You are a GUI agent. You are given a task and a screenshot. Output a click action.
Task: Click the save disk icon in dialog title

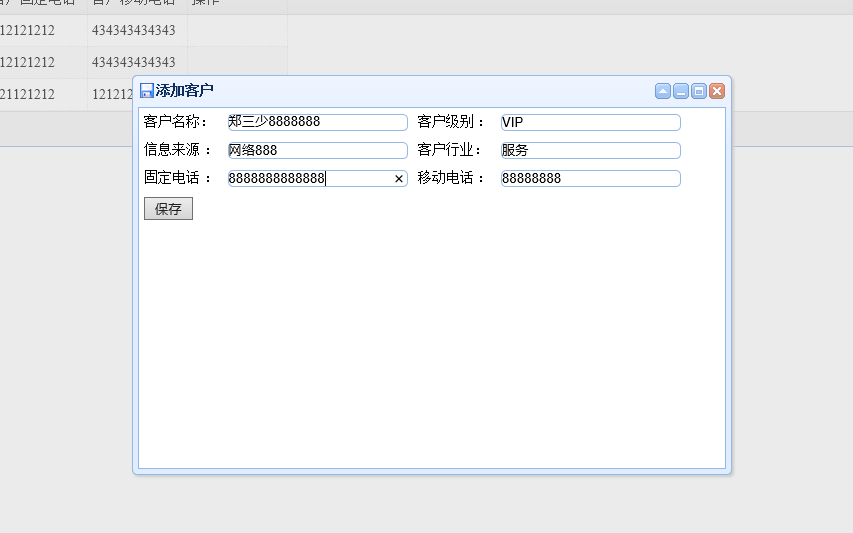146,91
